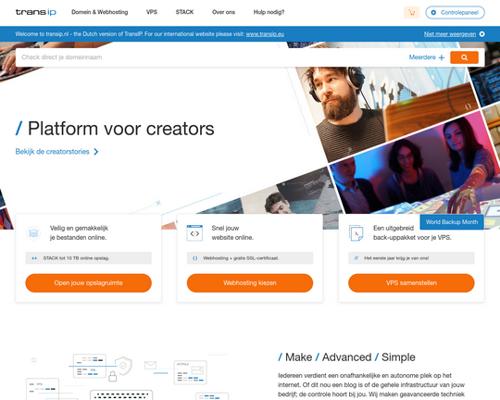Click the Controlepaneel button
The height and width of the screenshot is (400, 500).
coord(455,13)
